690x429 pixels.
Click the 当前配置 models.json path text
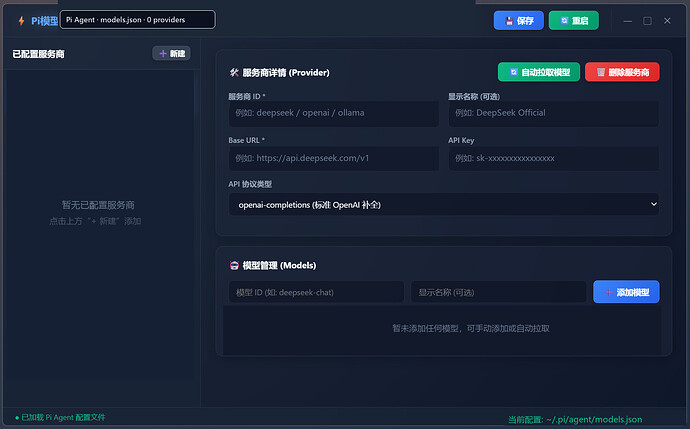tap(575, 419)
